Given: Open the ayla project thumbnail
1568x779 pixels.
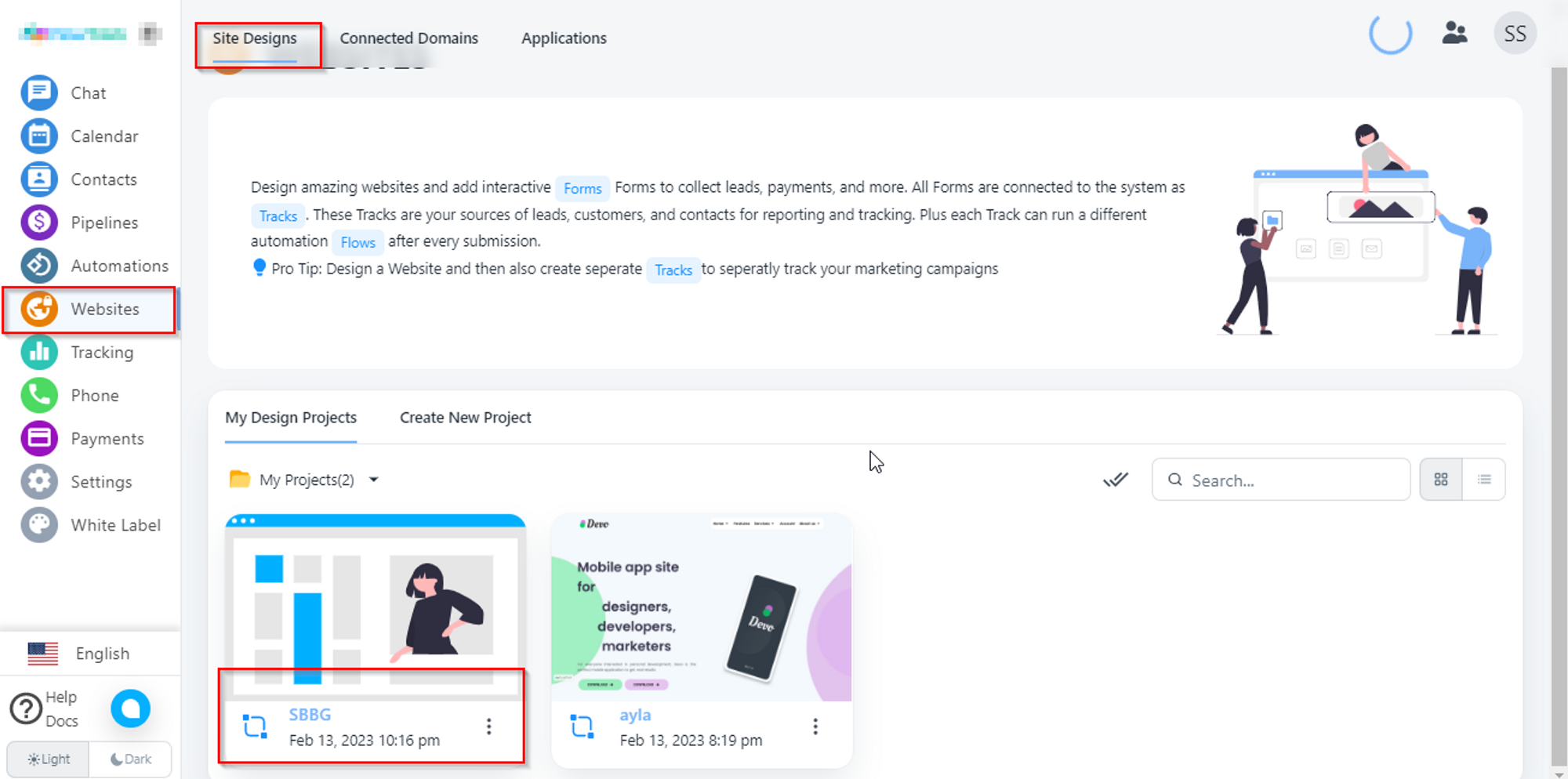Looking at the screenshot, I should pyautogui.click(x=701, y=607).
